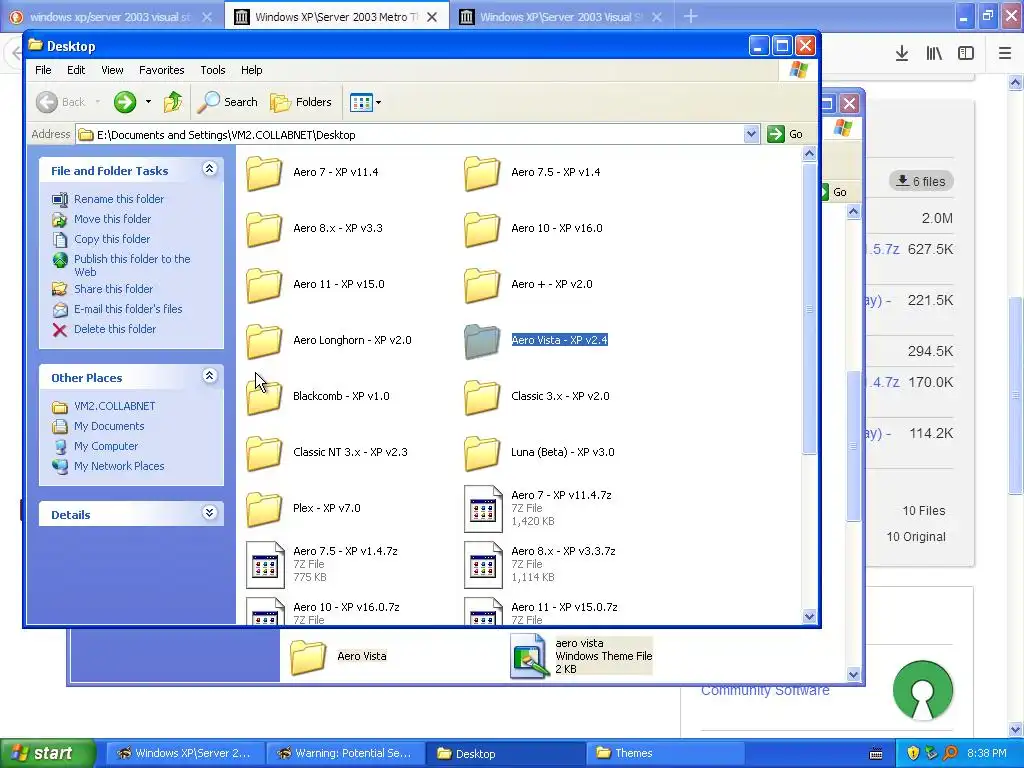Viewport: 1024px width, 768px height.
Task: Open VM2.COLLABNET in Other Places
Action: 114,406
